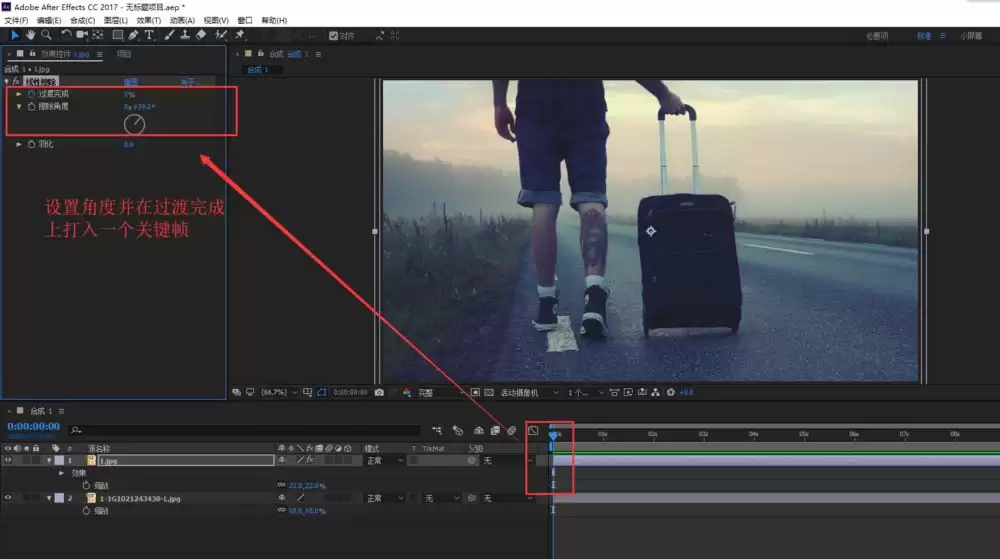The height and width of the screenshot is (559, 1000).
Task: Click the snapshot camera icon in viewer
Action: (x=379, y=393)
